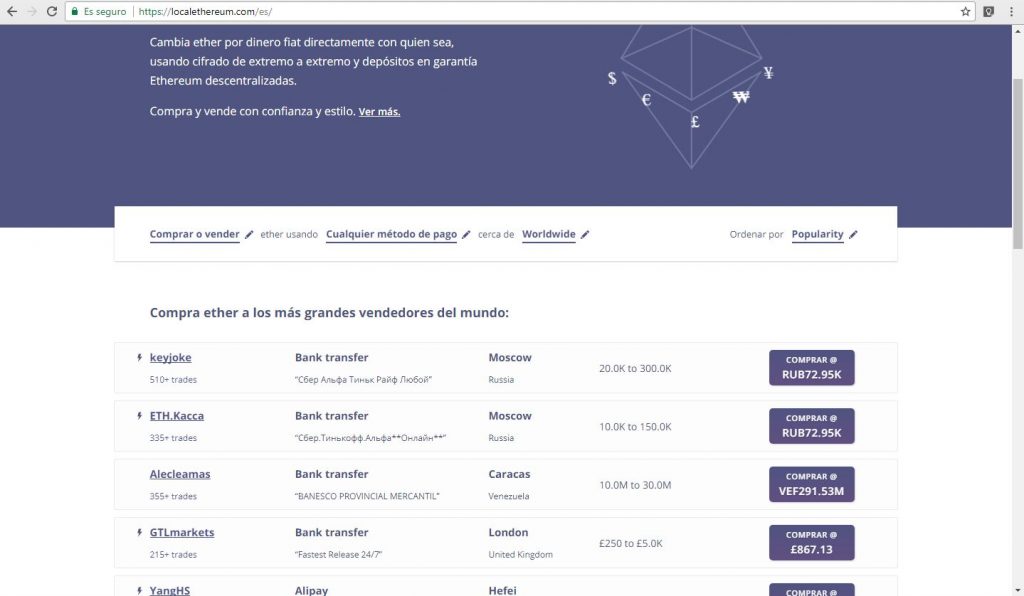Screen dimensions: 1024x596
Task: Click the pencil icon next to Comprar o vender
Action: [x=249, y=234]
